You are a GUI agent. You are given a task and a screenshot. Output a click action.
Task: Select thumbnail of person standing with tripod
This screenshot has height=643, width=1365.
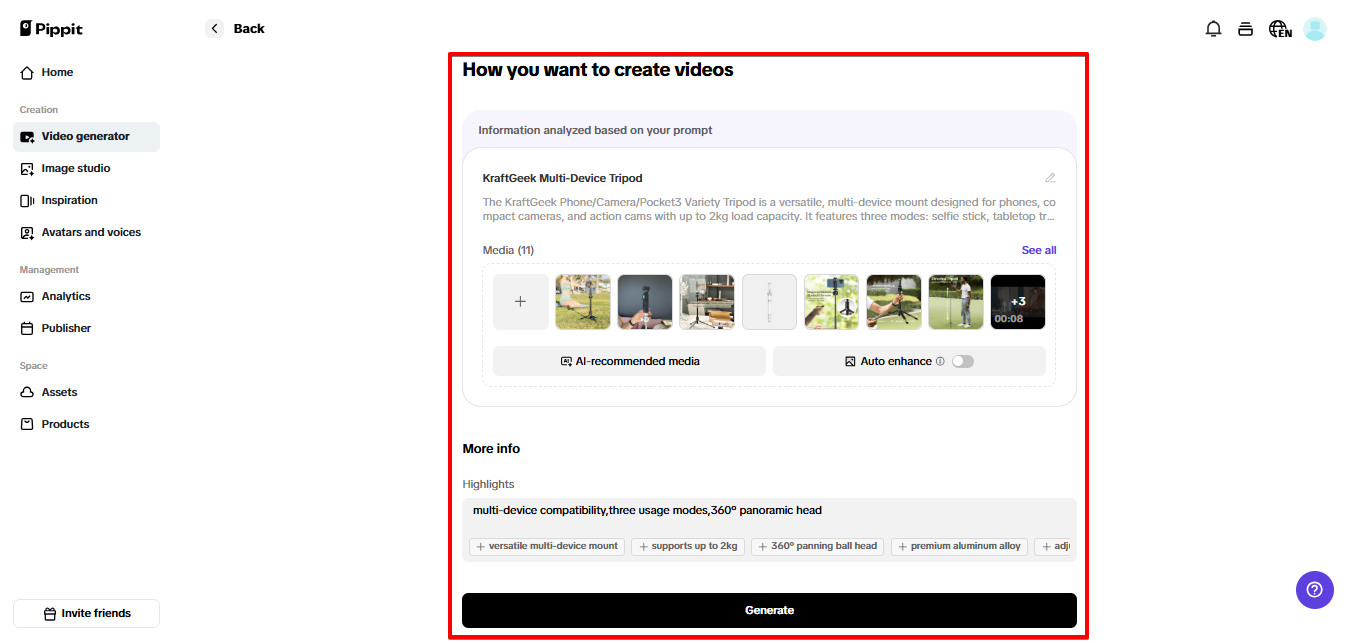(956, 302)
